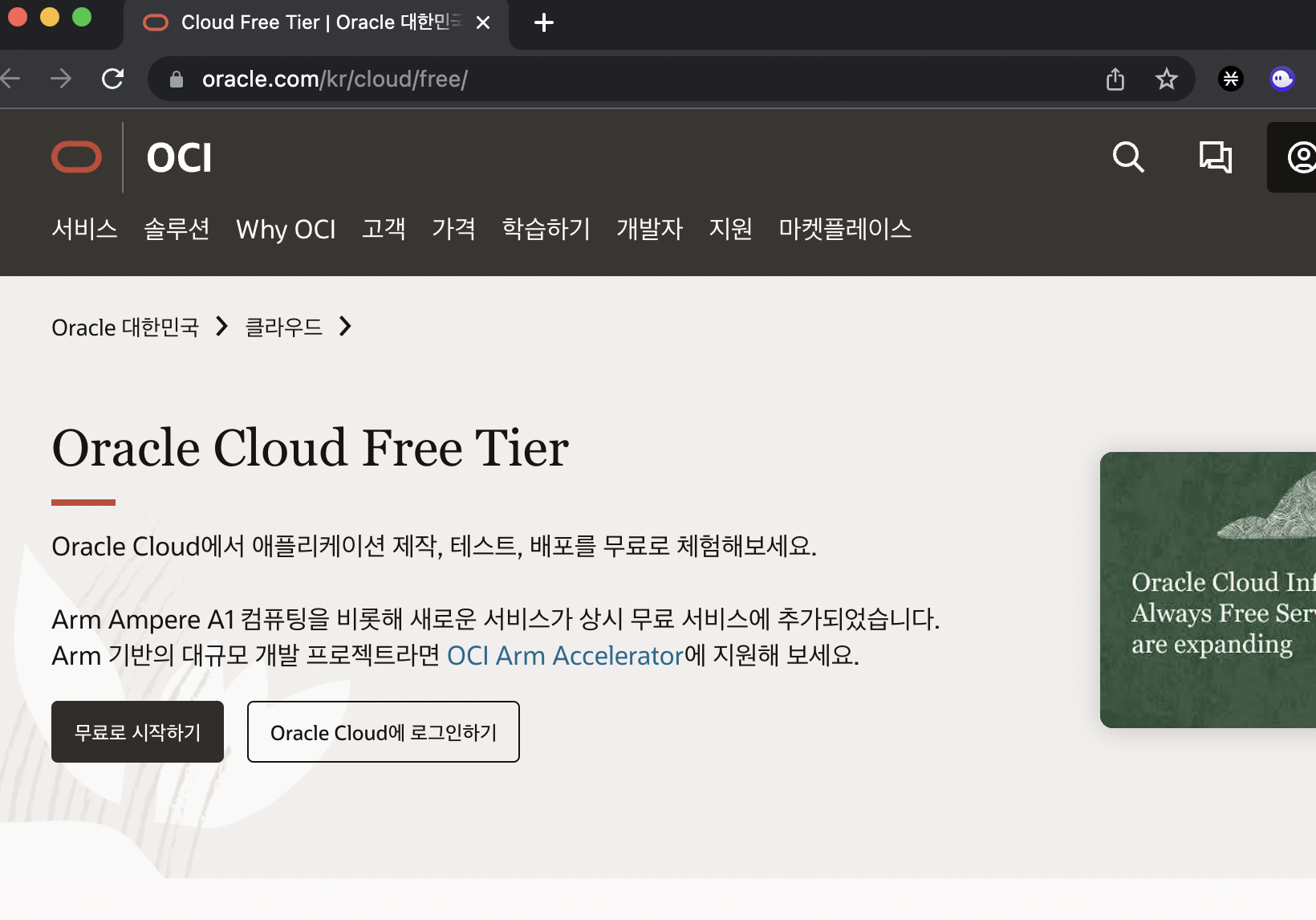This screenshot has width=1316, height=920.
Task: Click chevron after Oracle 대한민국 breadcrumb
Action: point(222,327)
